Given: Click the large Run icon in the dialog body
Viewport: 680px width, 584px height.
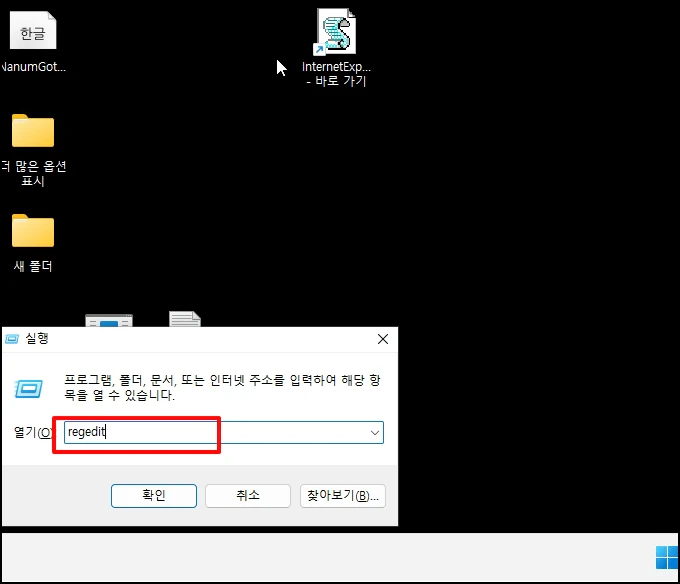Looking at the screenshot, I should (x=29, y=388).
